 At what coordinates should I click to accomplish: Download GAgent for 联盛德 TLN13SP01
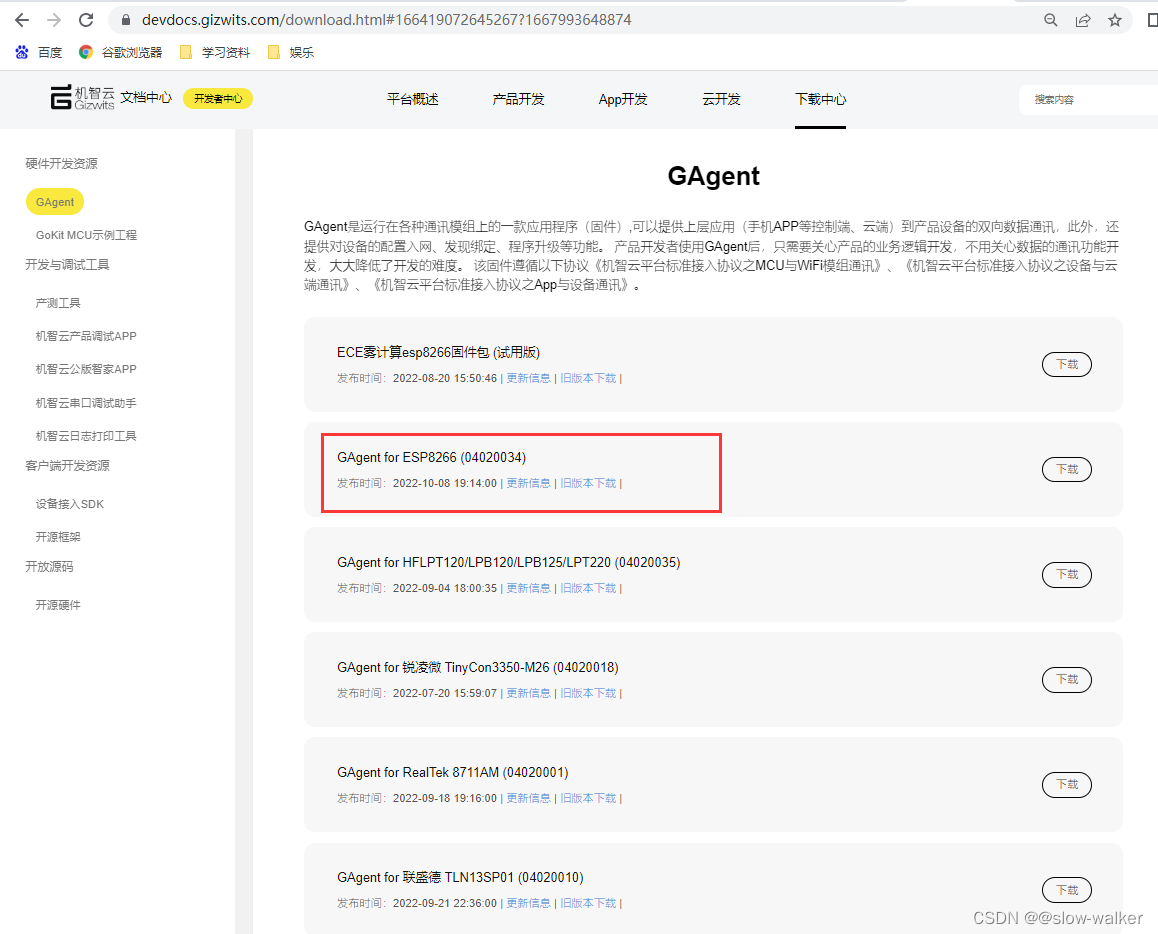(1066, 890)
